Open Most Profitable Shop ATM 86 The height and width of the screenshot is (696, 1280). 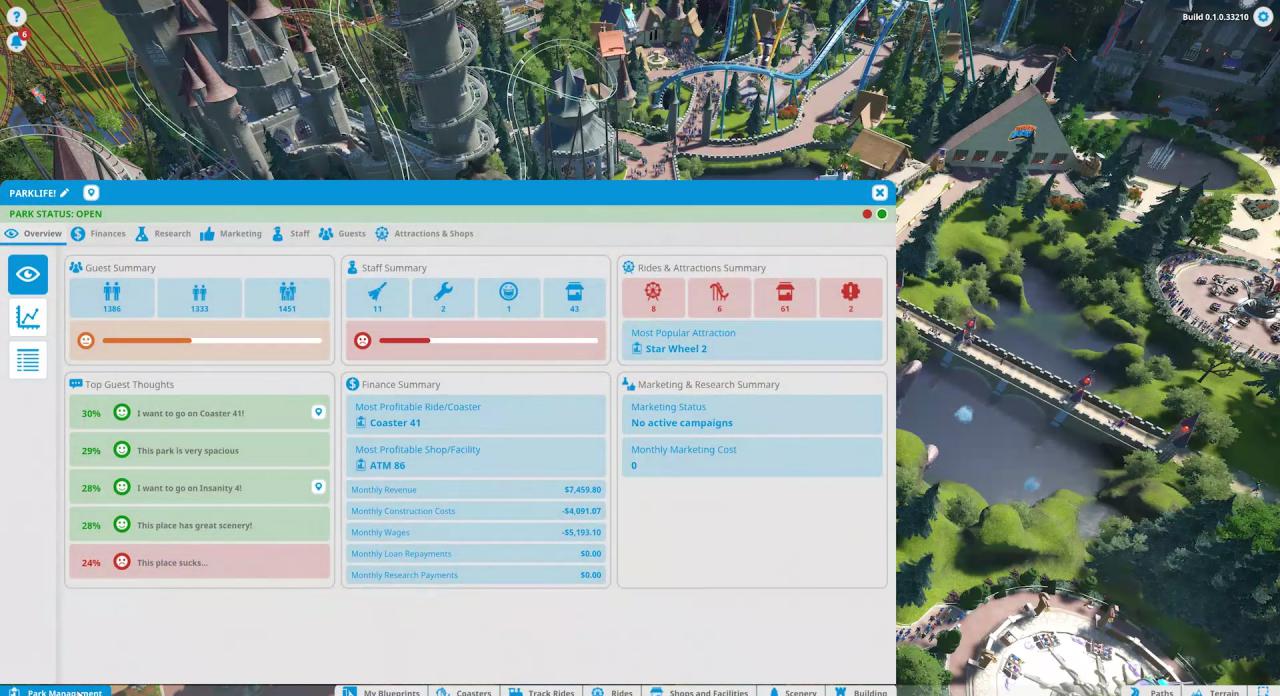click(476, 458)
